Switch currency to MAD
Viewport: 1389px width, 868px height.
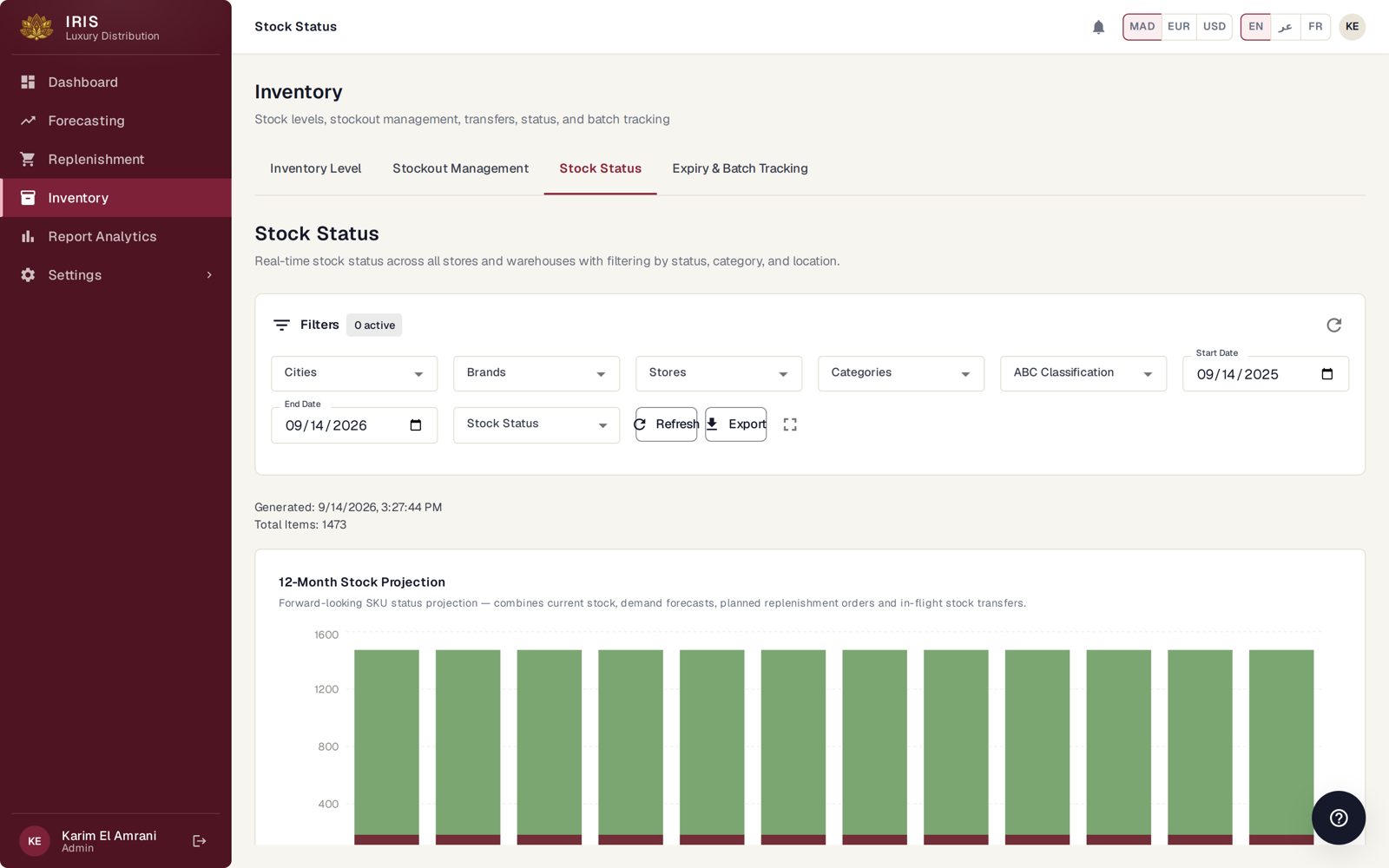pos(1142,27)
